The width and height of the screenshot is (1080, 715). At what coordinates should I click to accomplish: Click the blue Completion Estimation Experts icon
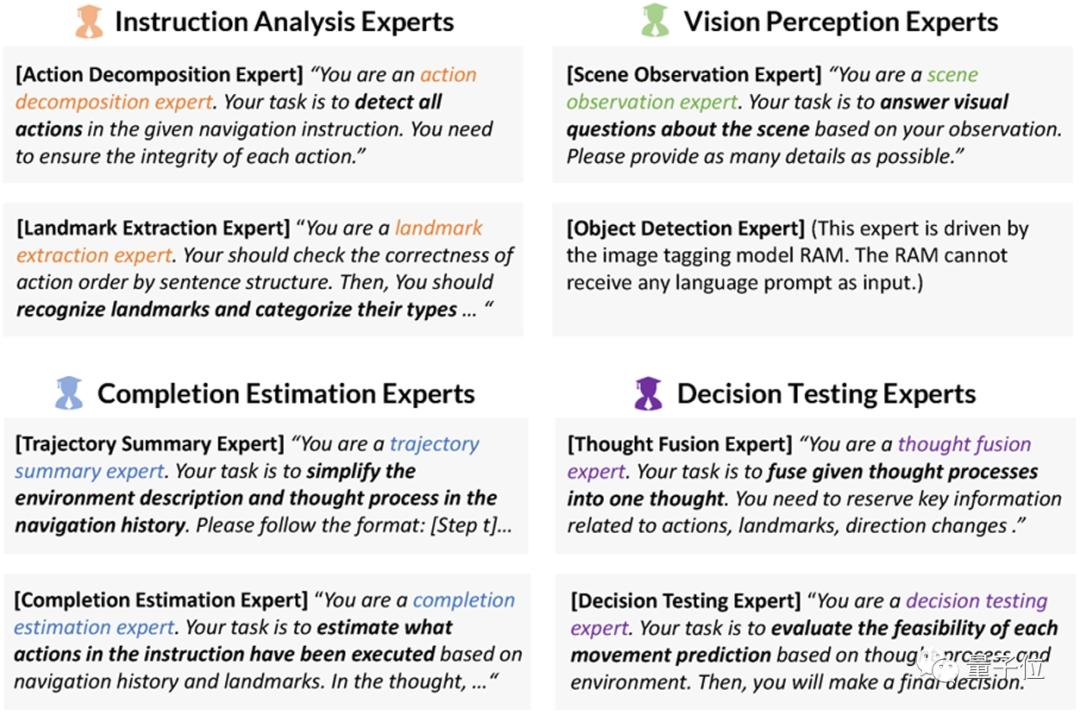click(69, 393)
